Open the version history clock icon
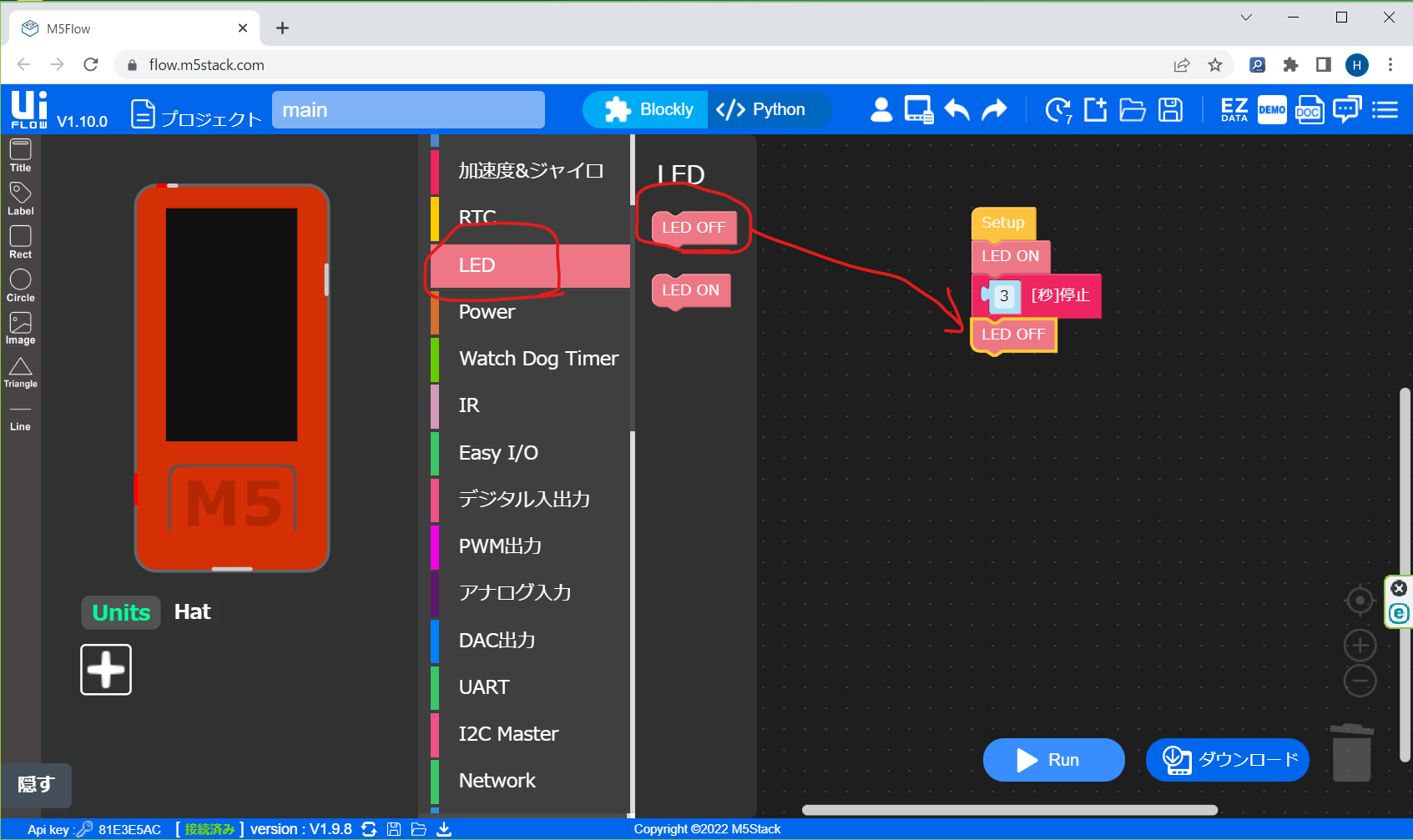The image size is (1413, 840). [x=1058, y=110]
